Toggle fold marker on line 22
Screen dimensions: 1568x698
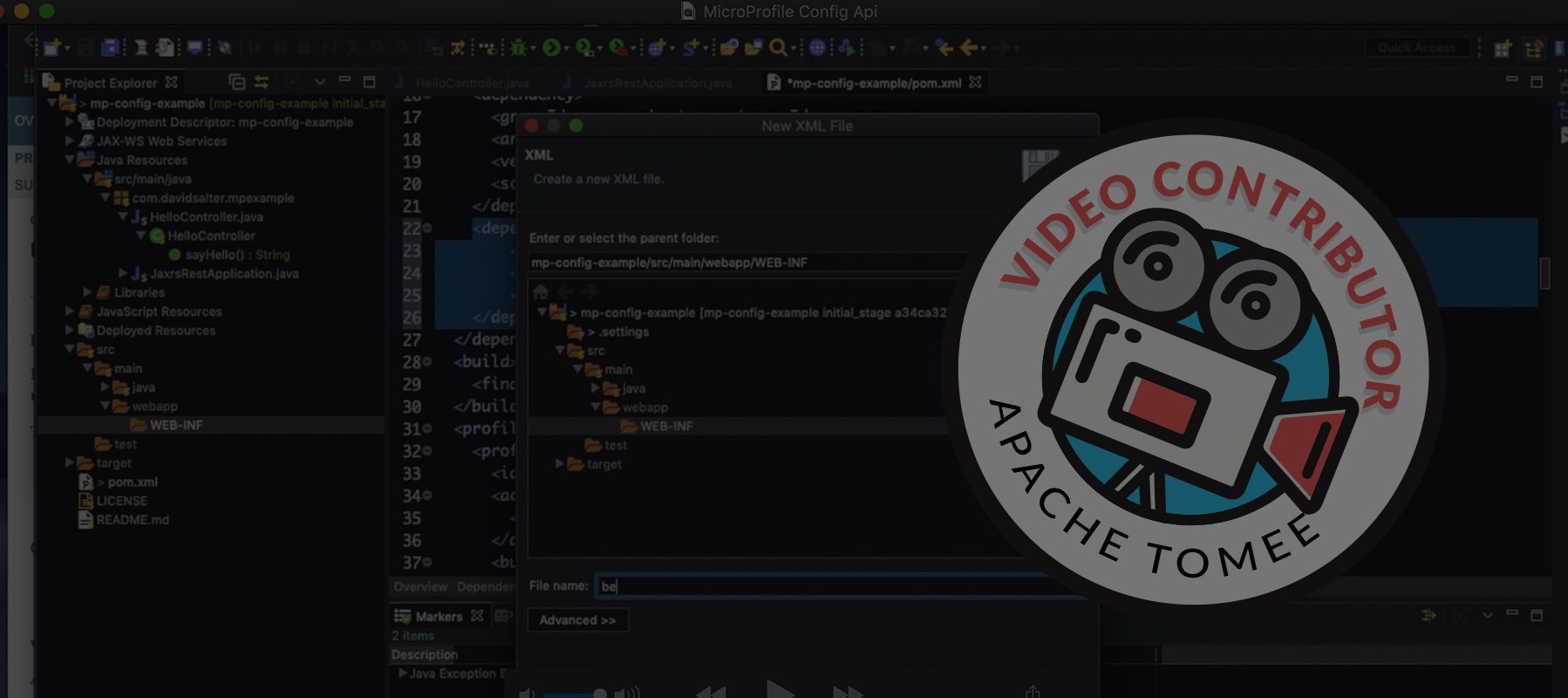tap(427, 228)
